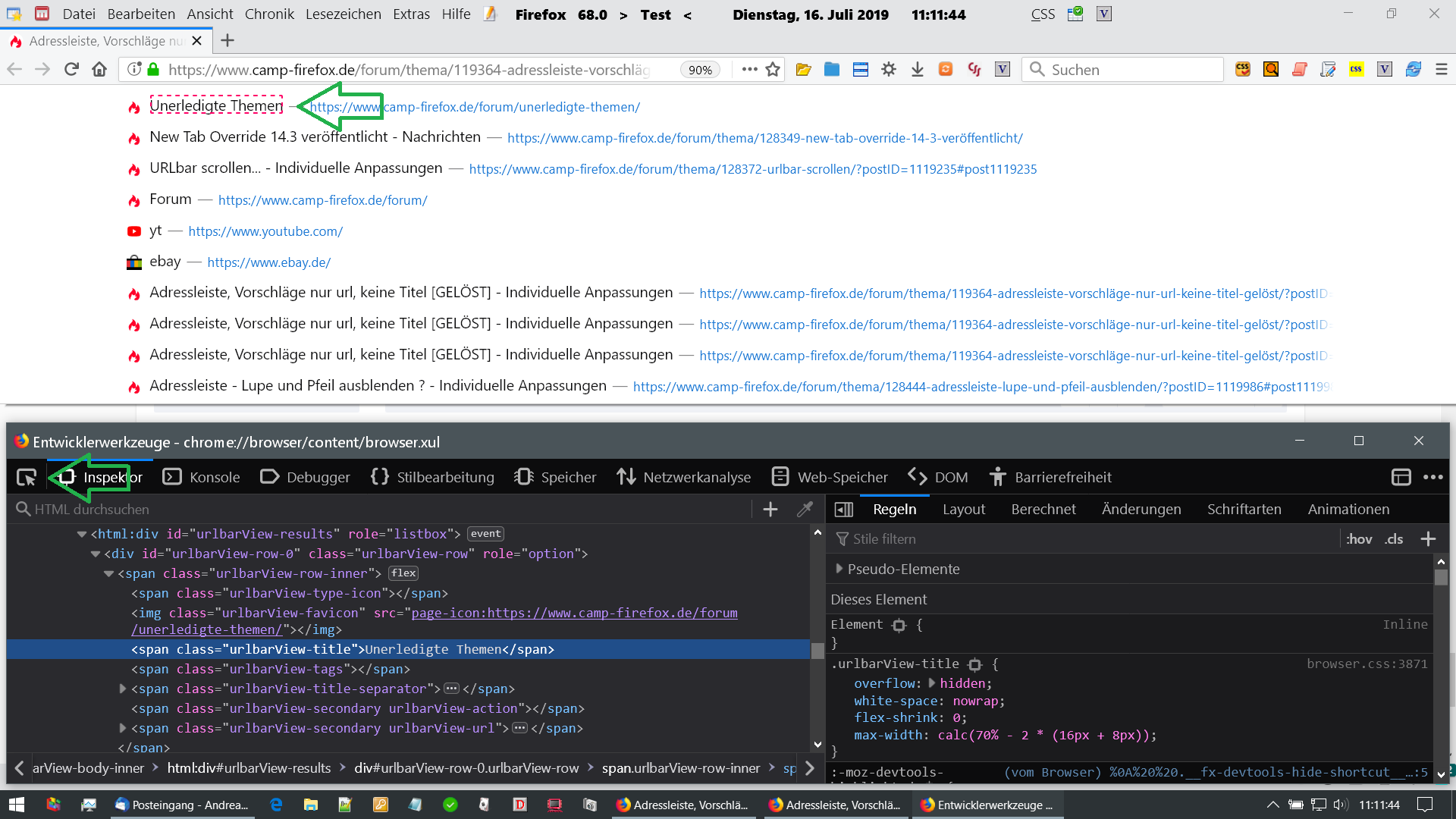Click the youtube.com suggestion link
Image resolution: width=1456 pixels, height=819 pixels.
[x=265, y=231]
